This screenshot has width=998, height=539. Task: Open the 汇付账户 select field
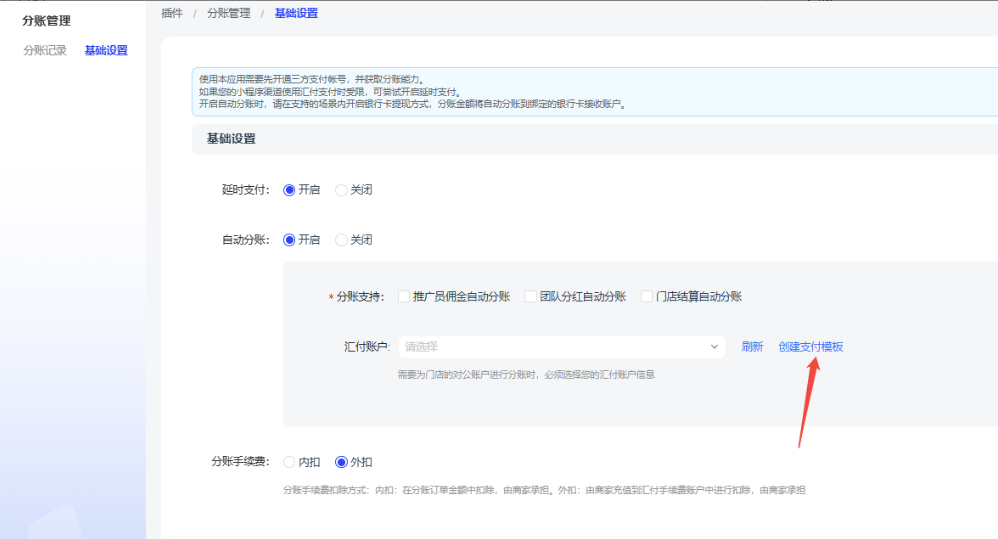(x=550, y=347)
